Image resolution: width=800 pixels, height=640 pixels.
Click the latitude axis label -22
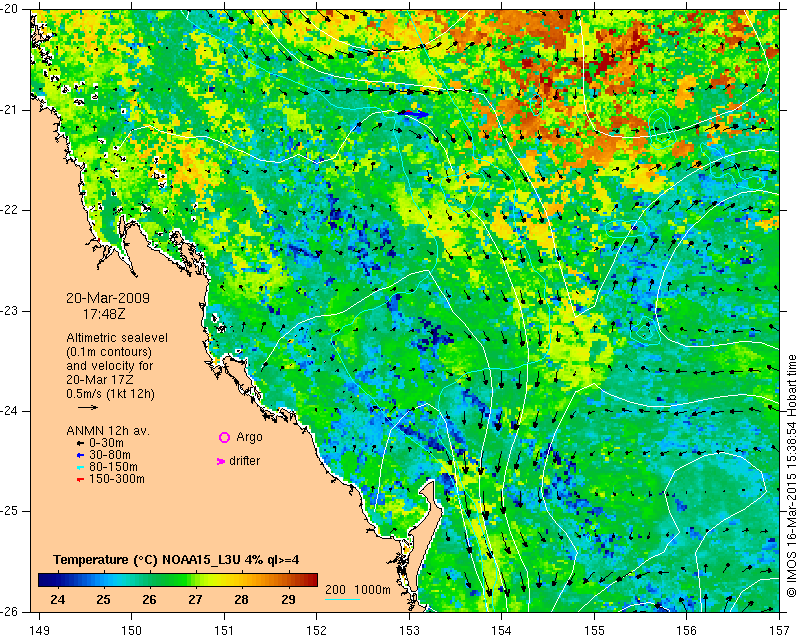coord(11,210)
